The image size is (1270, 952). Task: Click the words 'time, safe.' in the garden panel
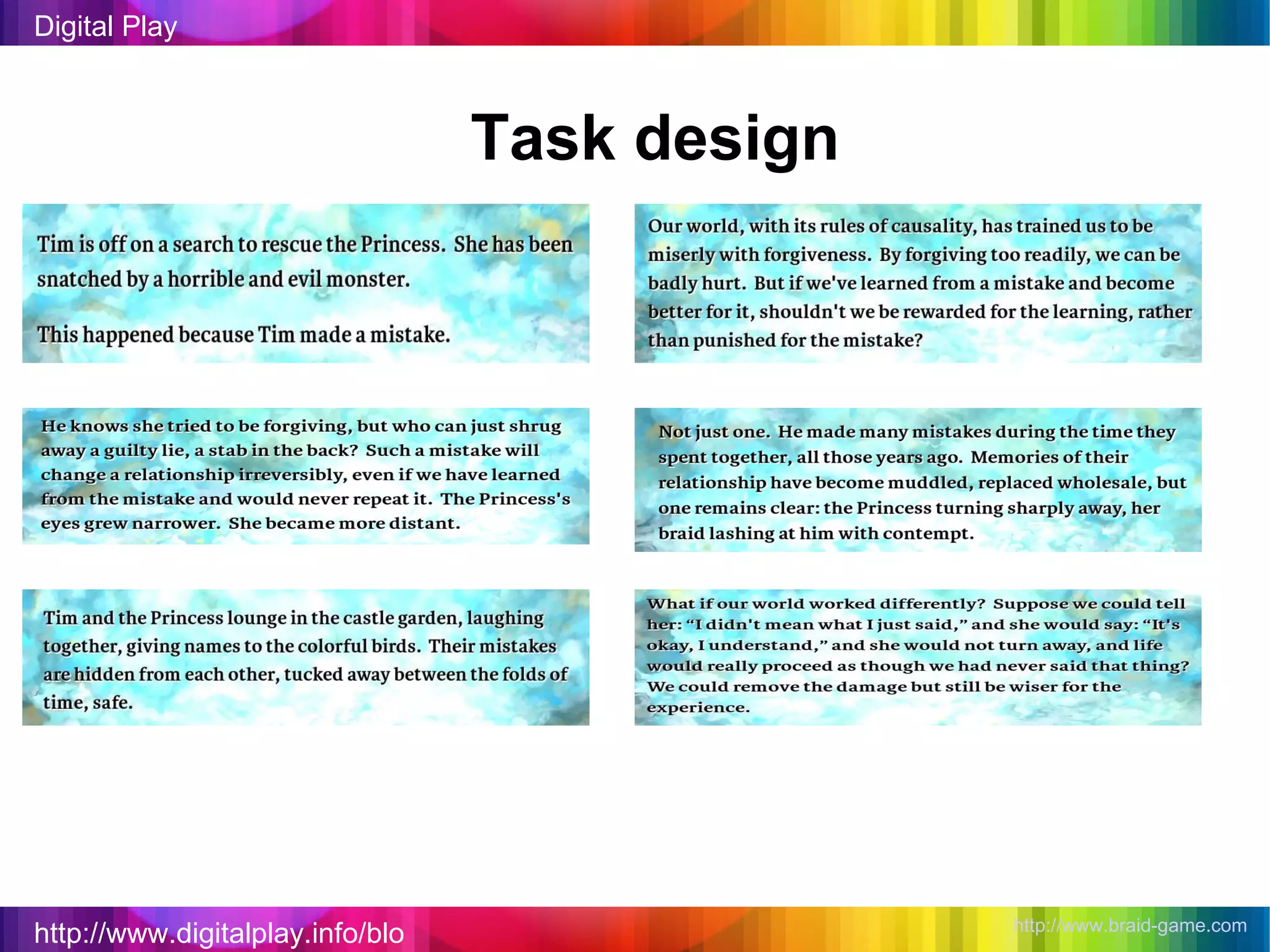88,703
